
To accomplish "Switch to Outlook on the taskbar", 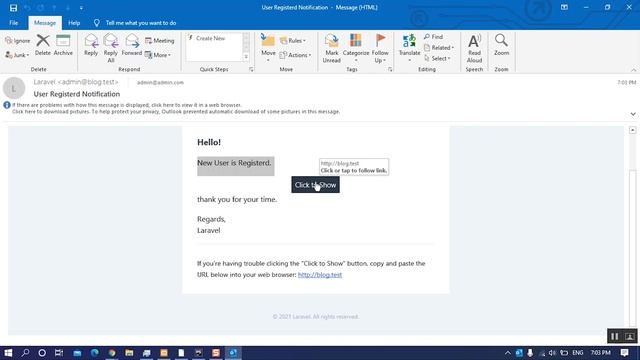I will coord(233,353).
